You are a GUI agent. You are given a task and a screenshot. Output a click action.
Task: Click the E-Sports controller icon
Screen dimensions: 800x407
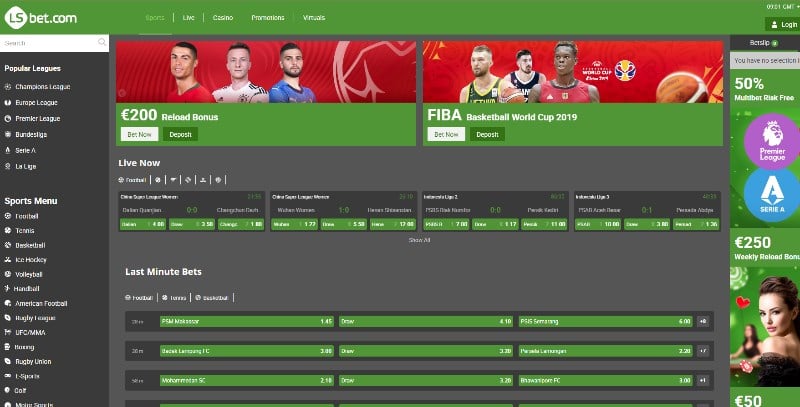tap(8, 376)
